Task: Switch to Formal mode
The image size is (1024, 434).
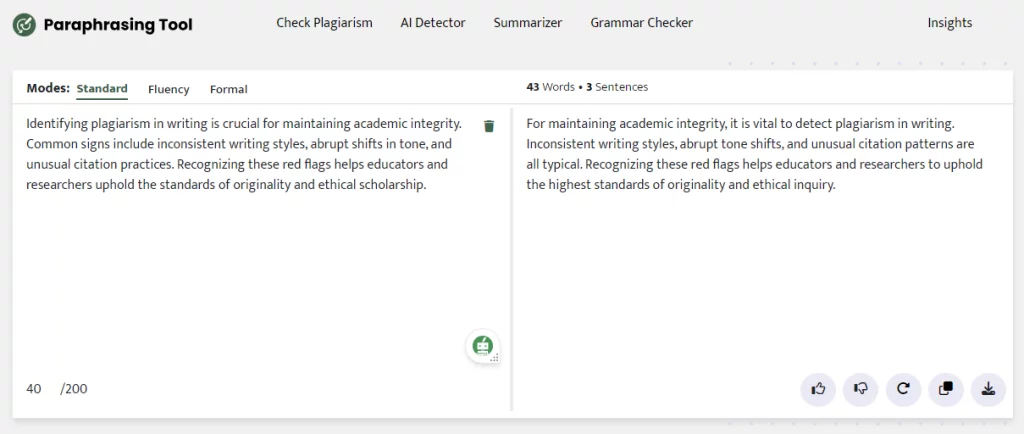Action: point(228,90)
